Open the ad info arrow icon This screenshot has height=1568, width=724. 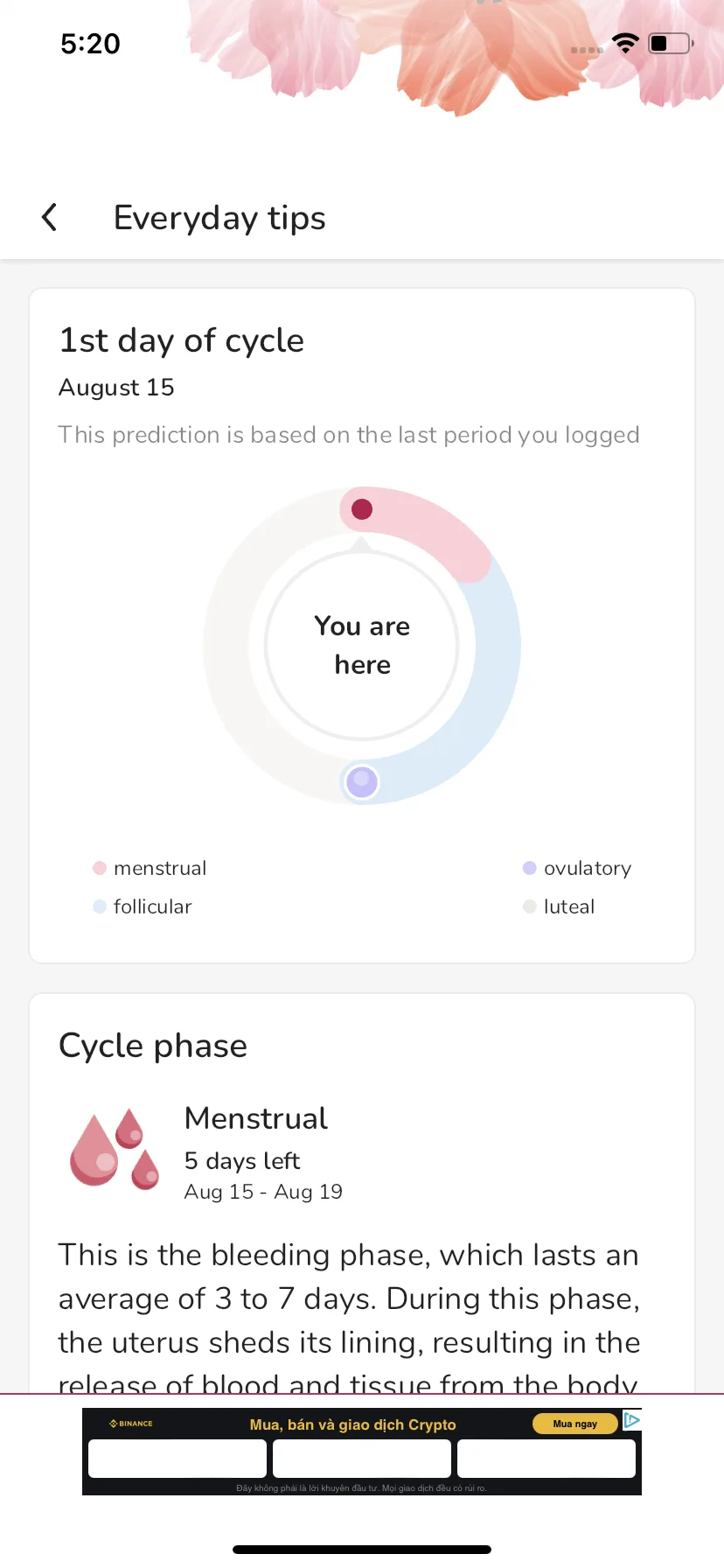point(631,1420)
